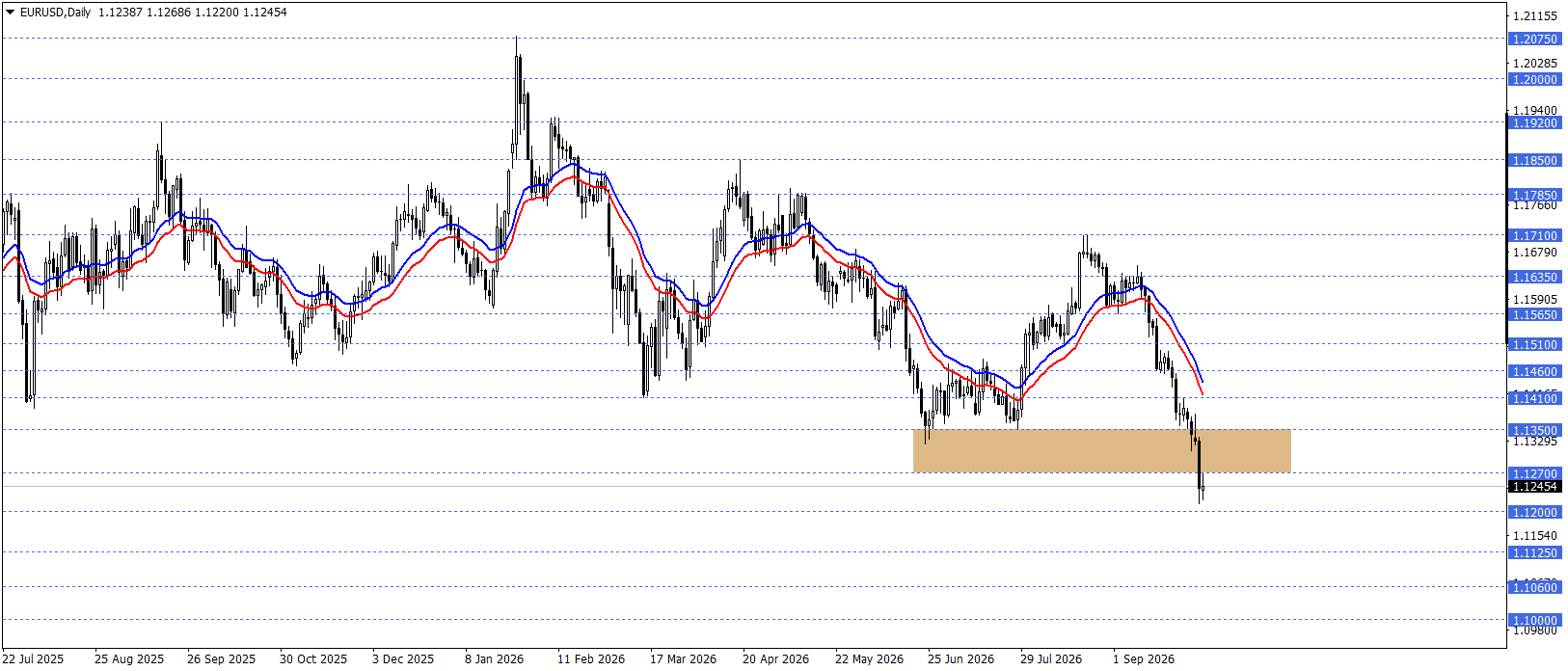
Task: Click the 20 Apr 2026 date label
Action: pos(776,659)
